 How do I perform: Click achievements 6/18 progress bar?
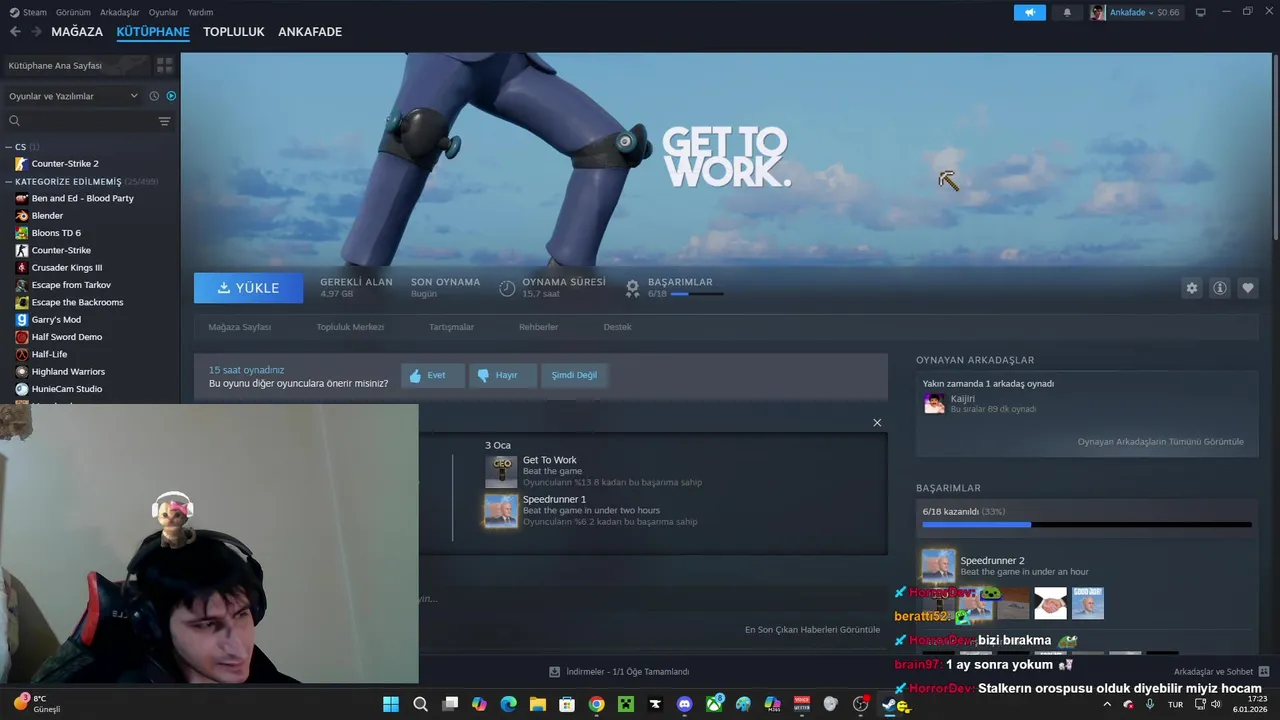(1086, 524)
